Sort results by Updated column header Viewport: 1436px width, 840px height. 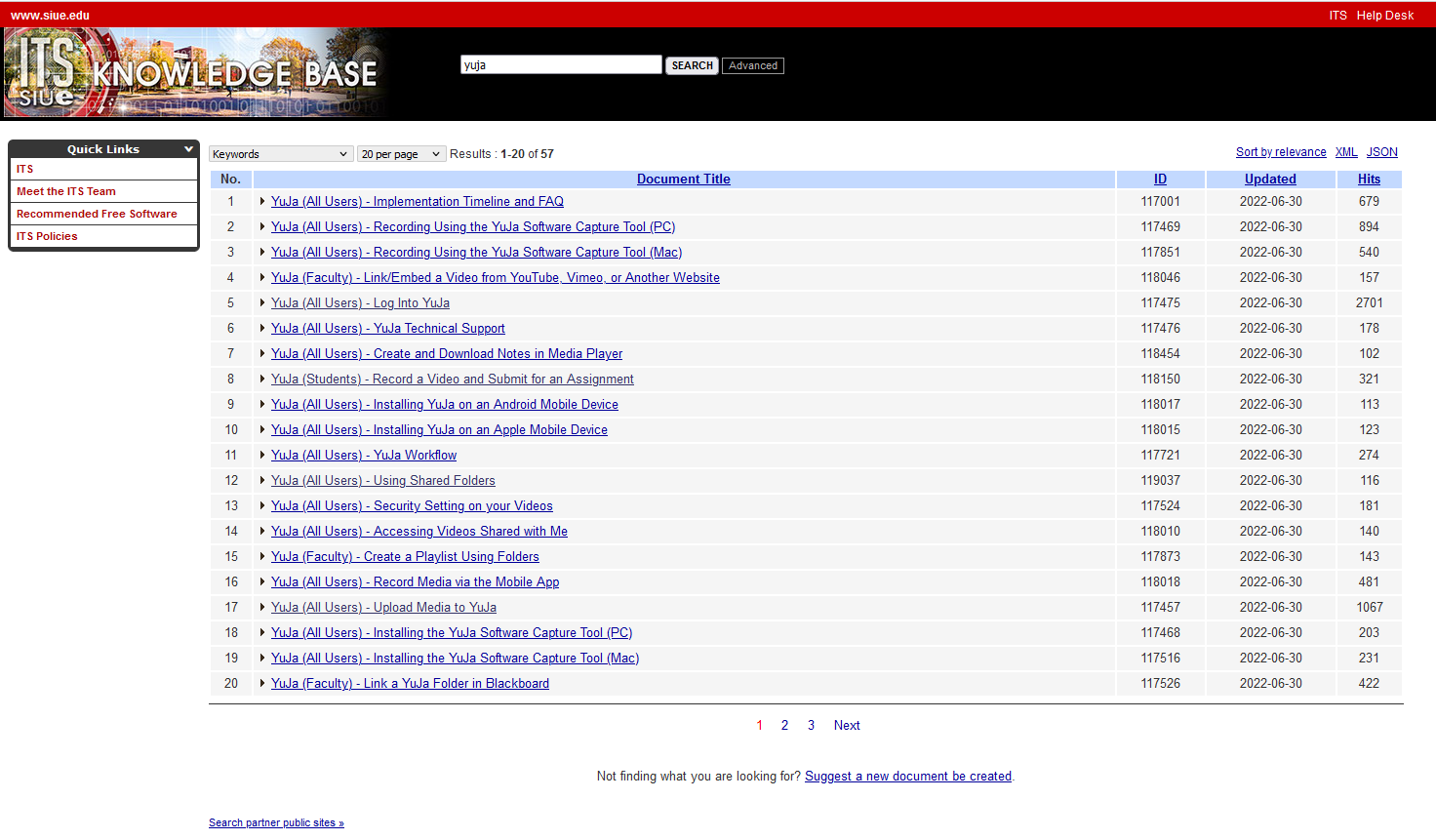click(1270, 180)
